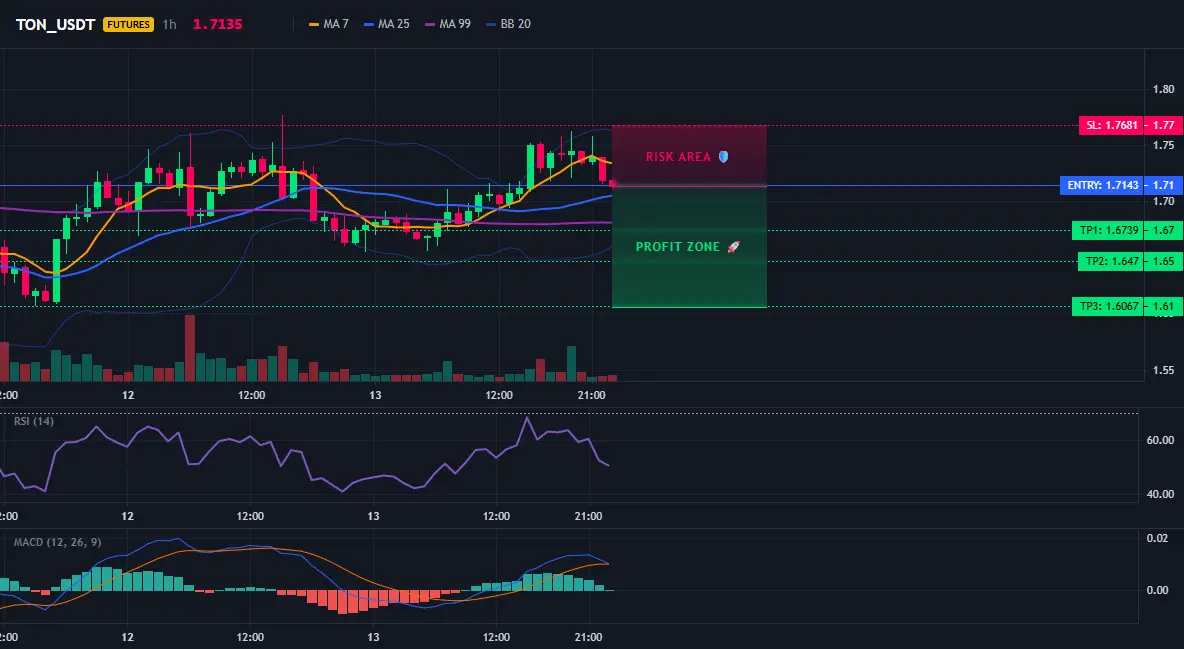Screen dimensions: 1184x649
Task: Click the 13 date label under the price chart
Action: pos(375,395)
